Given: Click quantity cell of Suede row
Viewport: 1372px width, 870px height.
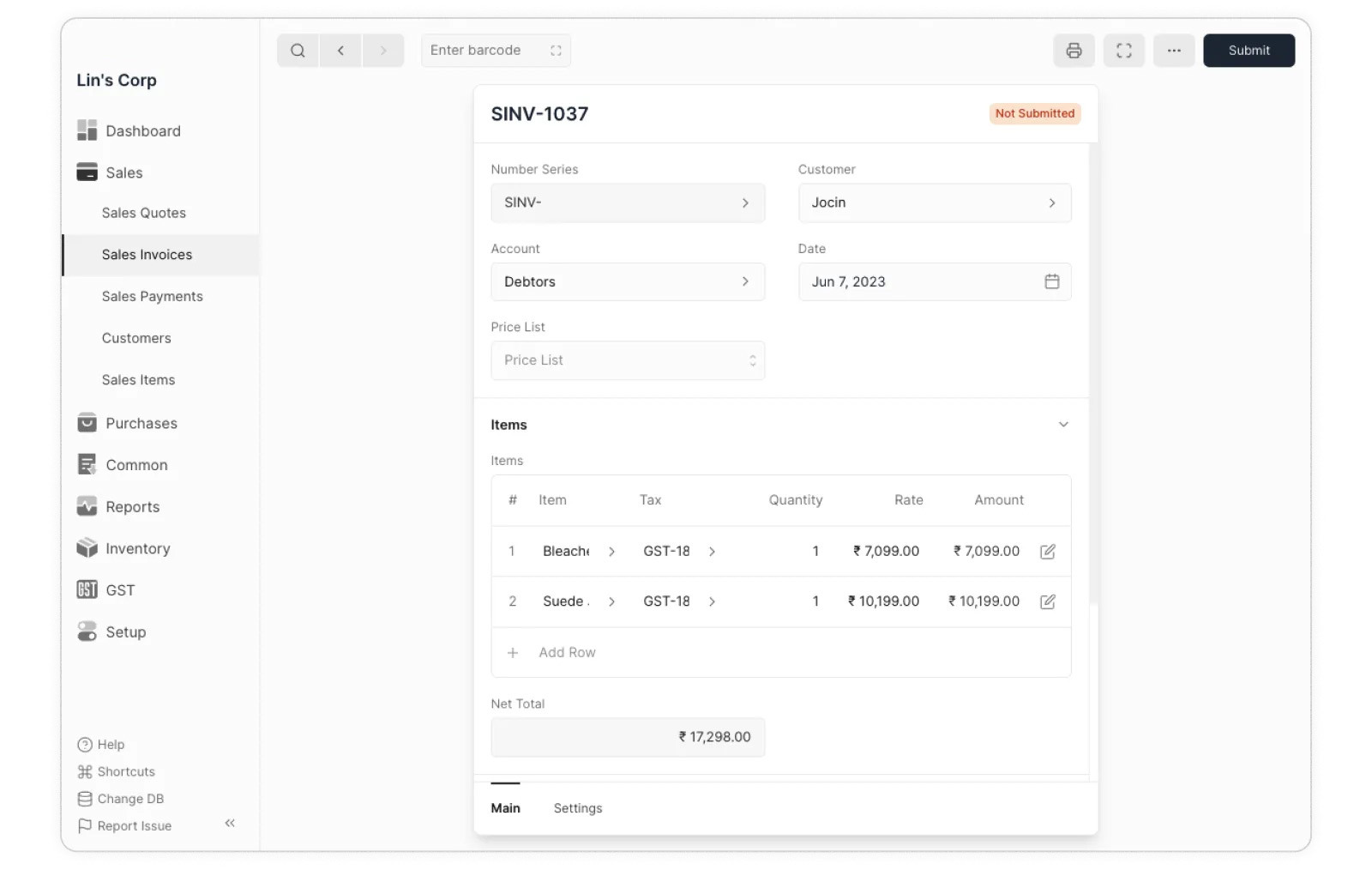Looking at the screenshot, I should (815, 601).
